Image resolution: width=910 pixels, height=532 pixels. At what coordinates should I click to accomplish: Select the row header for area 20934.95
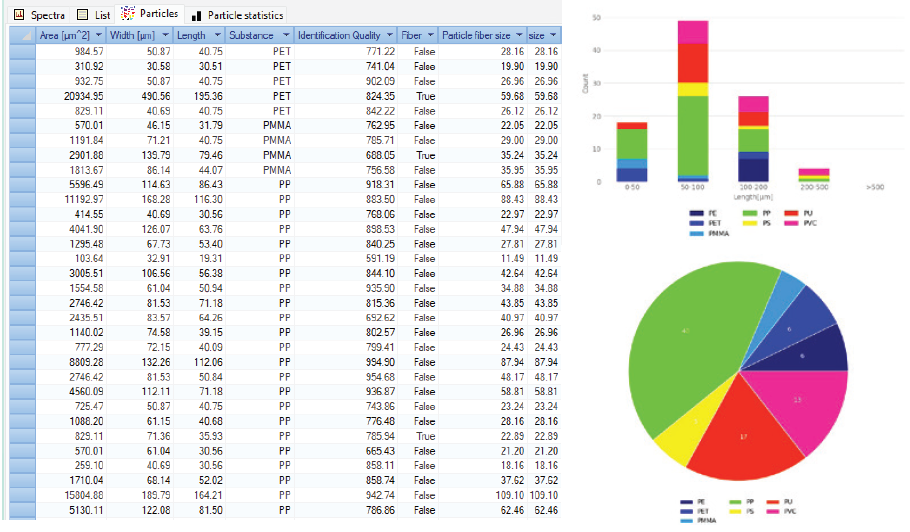[22, 96]
